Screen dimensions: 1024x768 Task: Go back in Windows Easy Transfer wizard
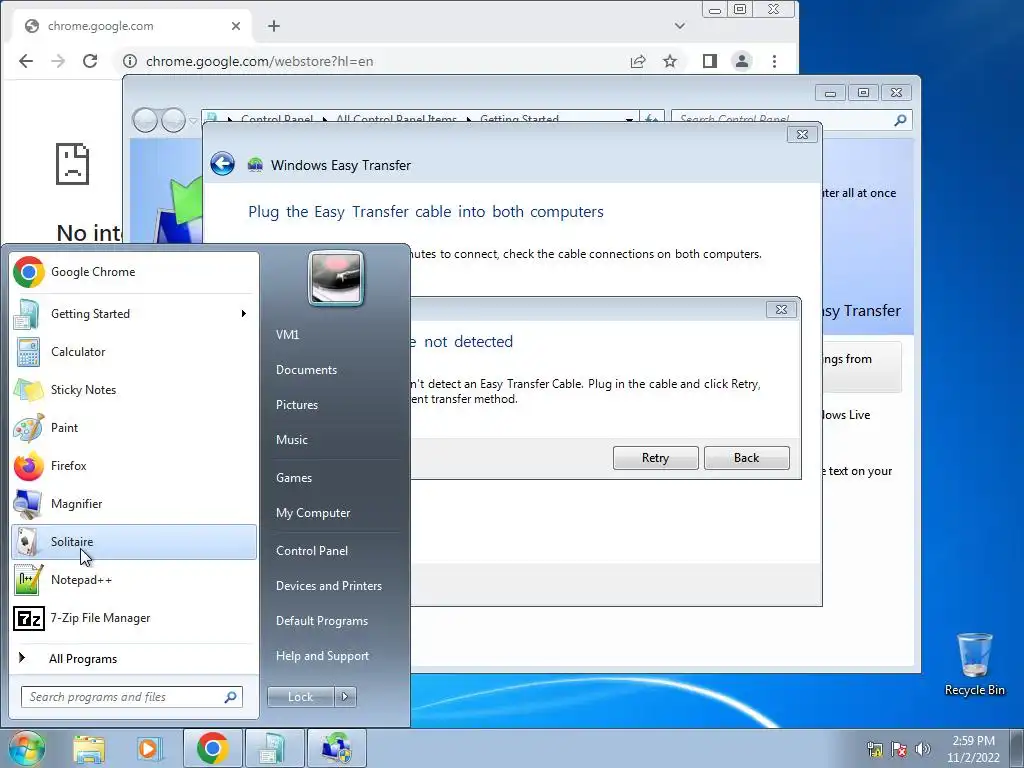point(223,164)
